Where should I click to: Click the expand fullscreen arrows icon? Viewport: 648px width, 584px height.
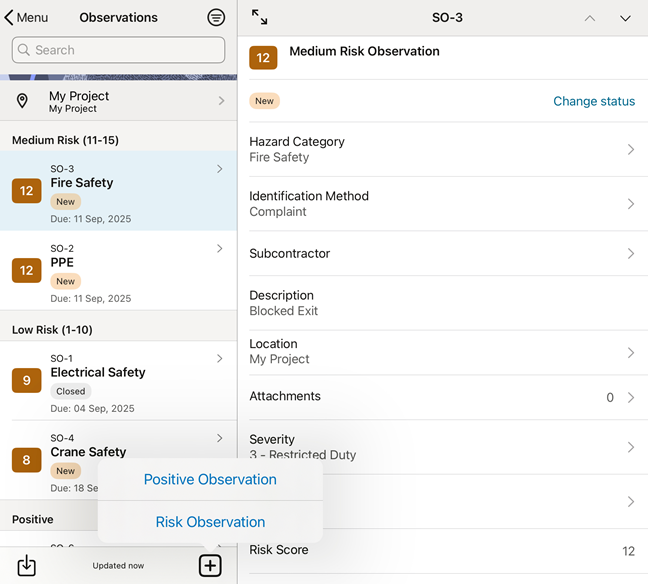coord(260,17)
